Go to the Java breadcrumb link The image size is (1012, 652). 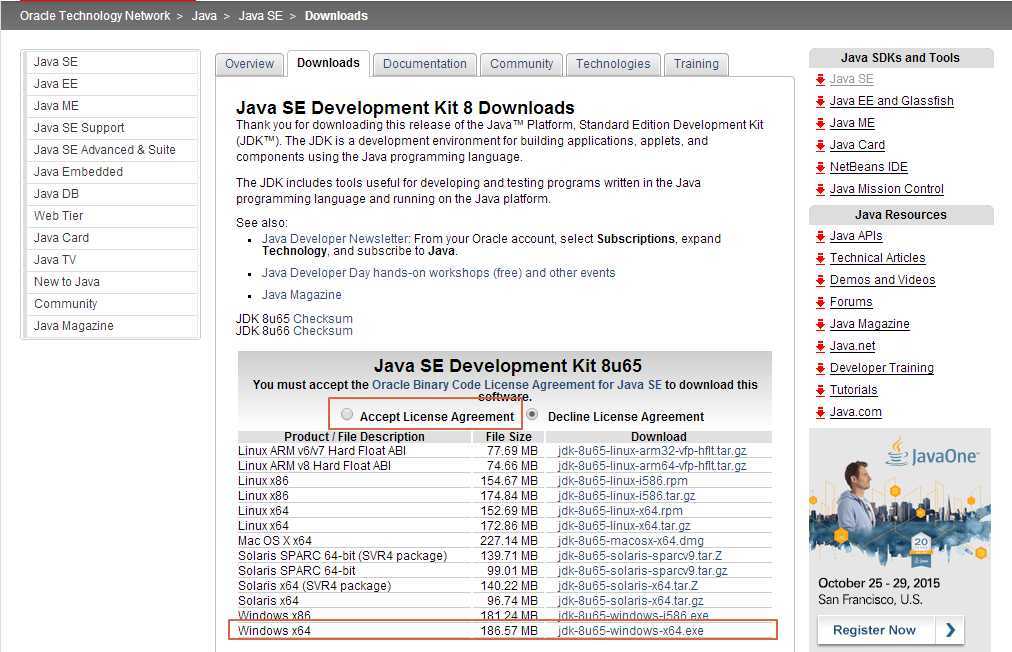pyautogui.click(x=204, y=15)
